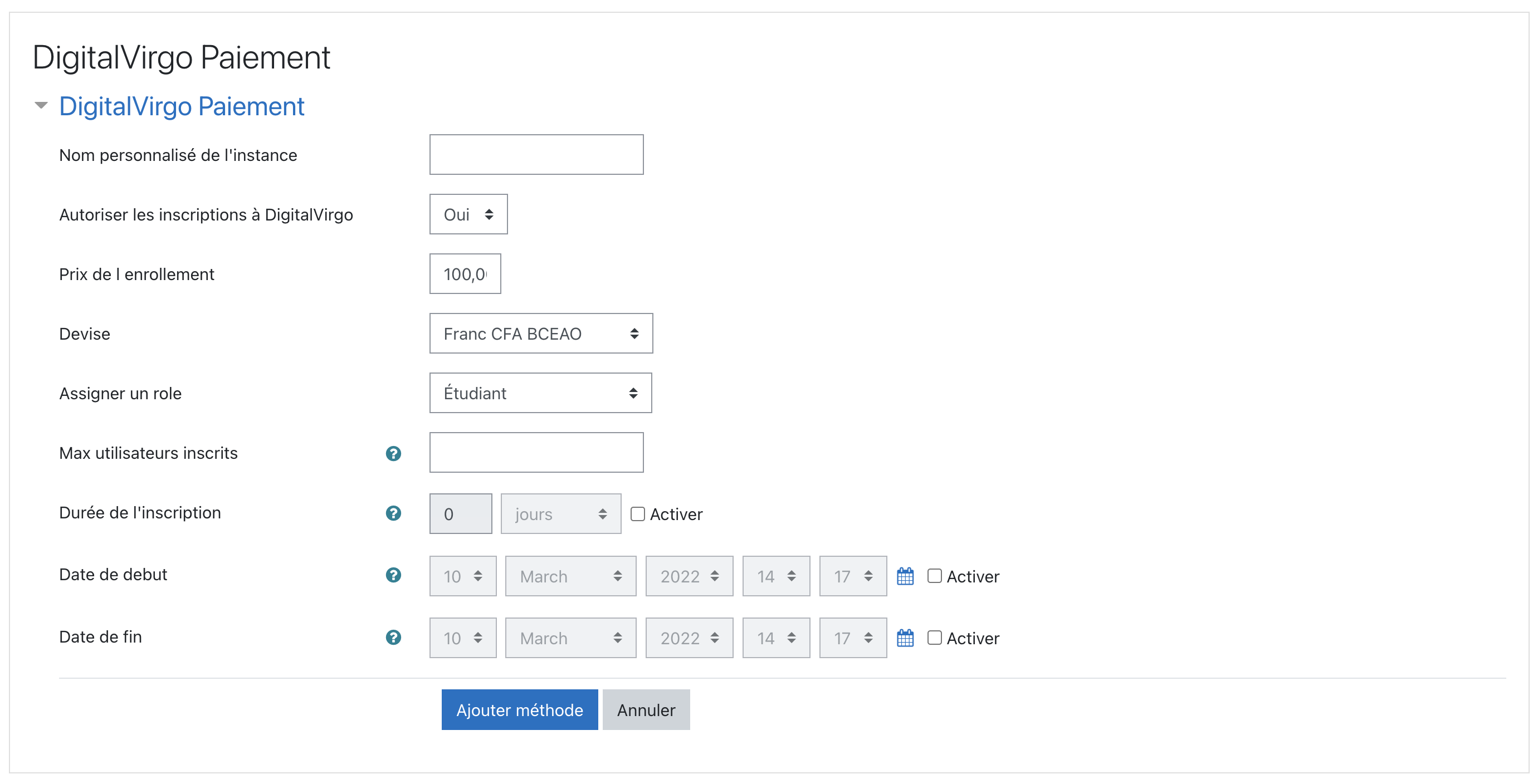
Task: Click the Durée de l'inscription number field
Action: 461,513
